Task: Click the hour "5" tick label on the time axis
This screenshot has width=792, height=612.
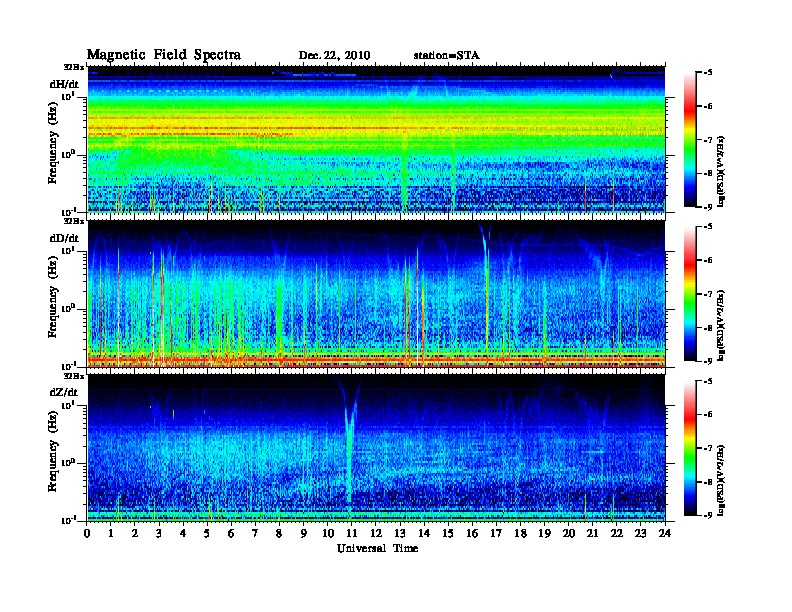Action: tap(207, 533)
